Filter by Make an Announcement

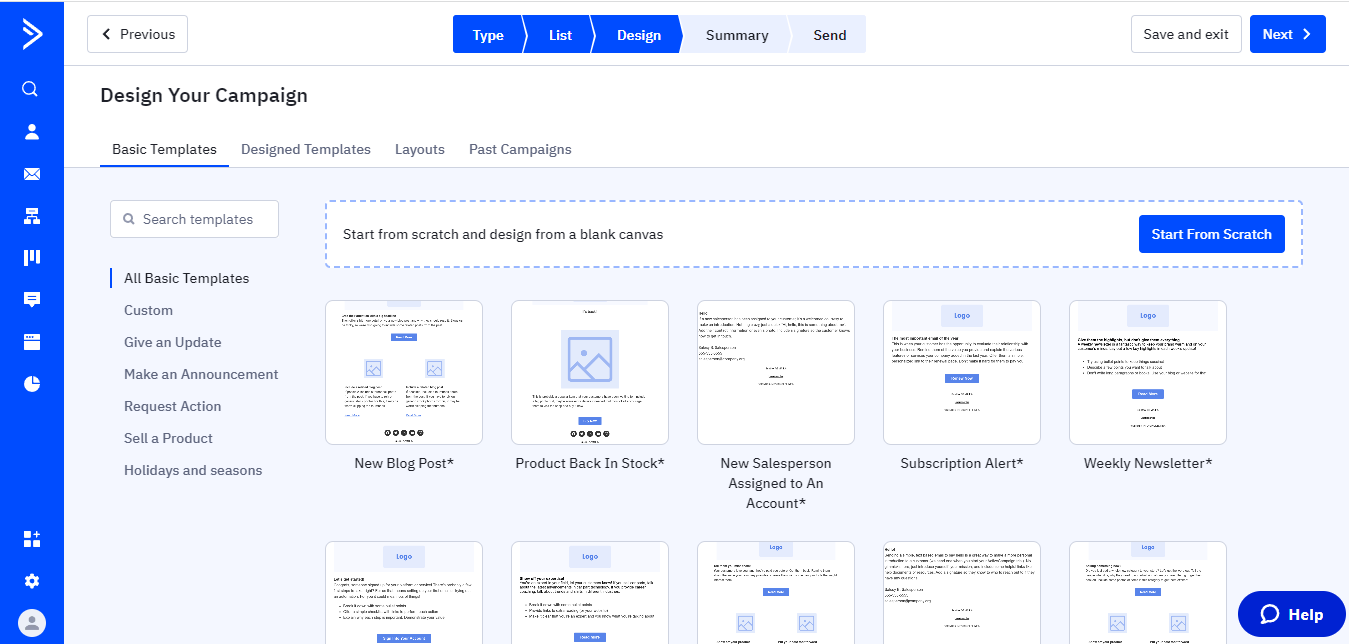201,374
